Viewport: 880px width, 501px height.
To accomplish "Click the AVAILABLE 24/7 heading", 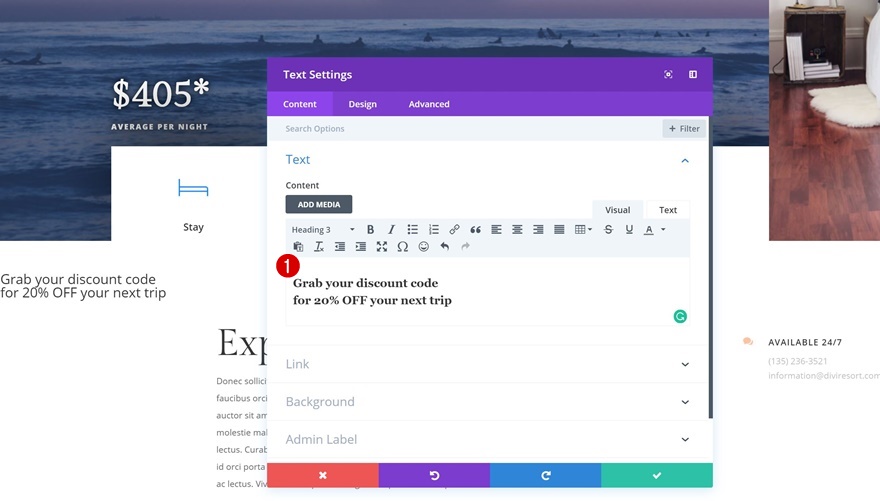I will [x=805, y=342].
